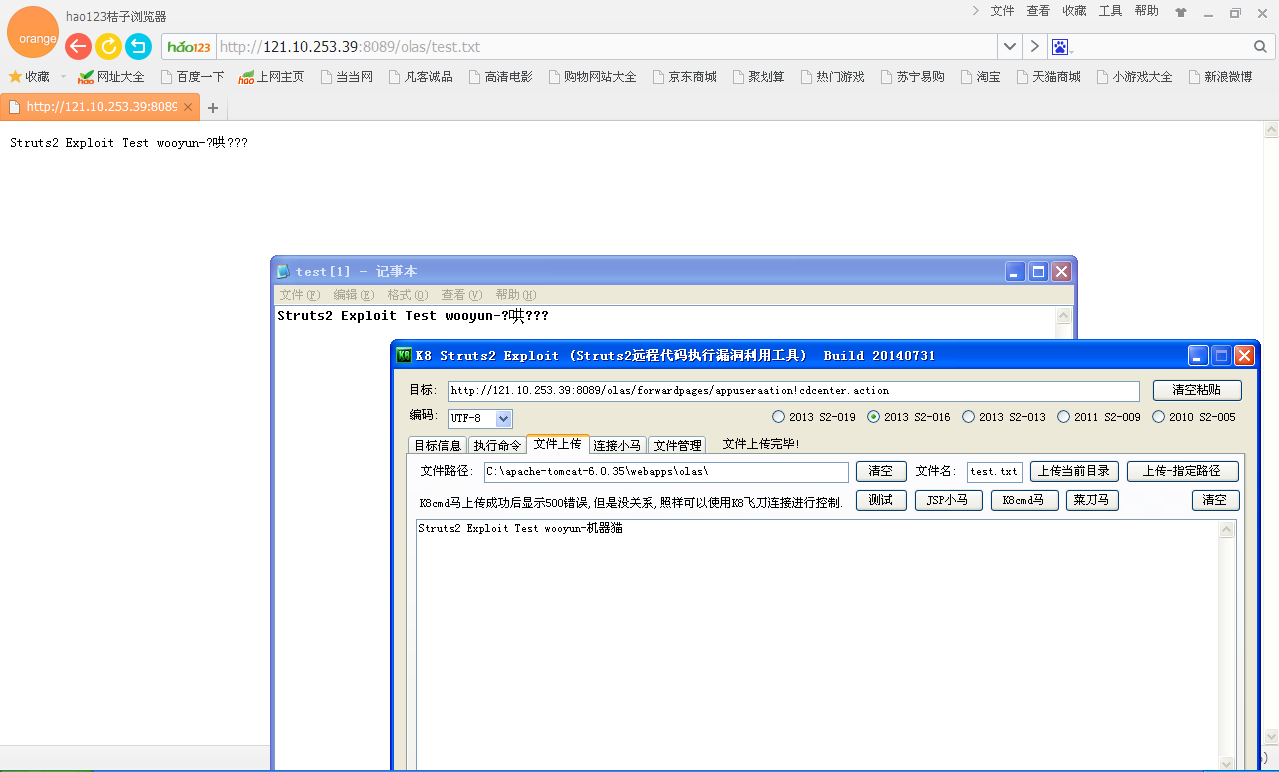
Task: Open Notepad 编辑 menu
Action: pos(354,295)
